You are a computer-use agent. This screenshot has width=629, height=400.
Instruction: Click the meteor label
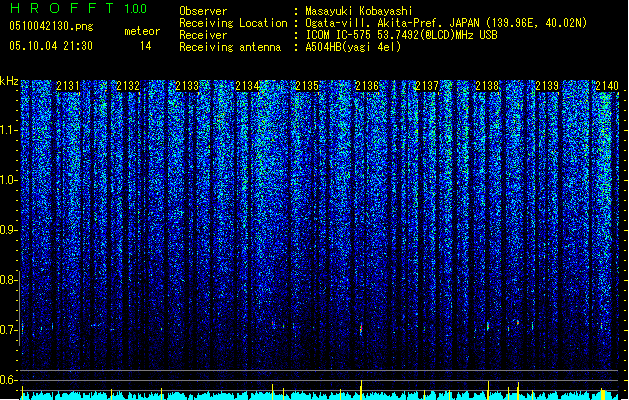[142, 31]
